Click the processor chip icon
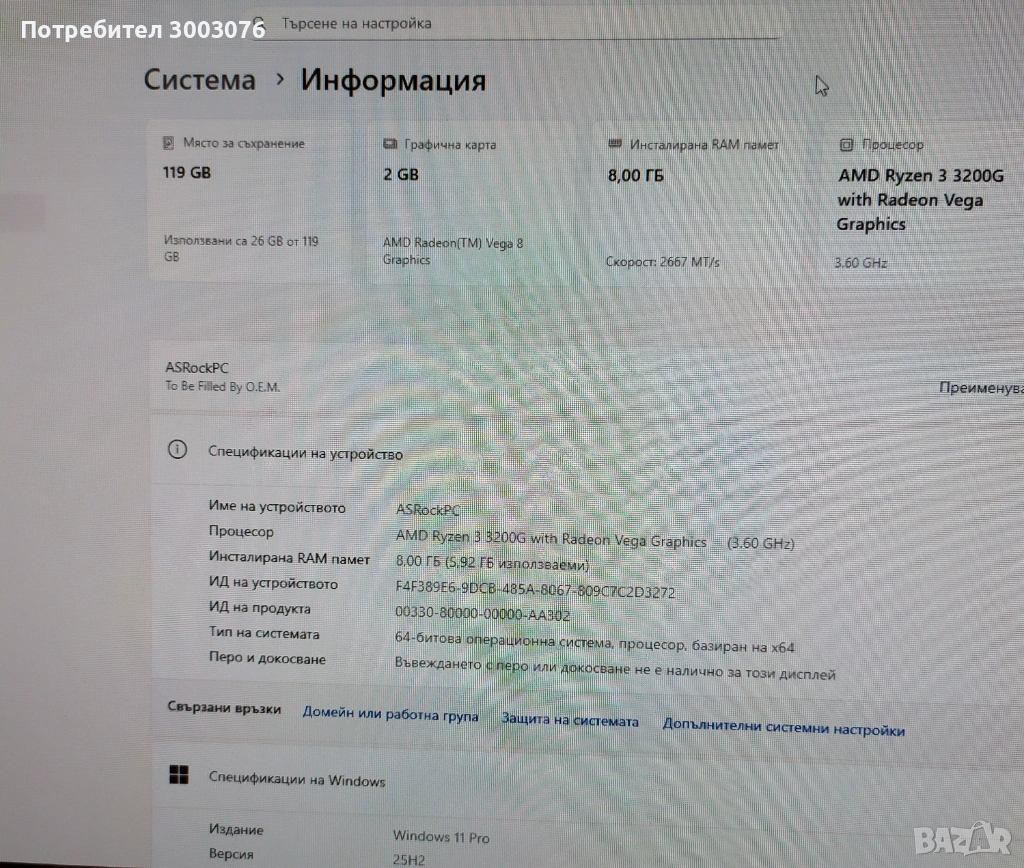Screen dimensions: 1024x868 [x=846, y=144]
